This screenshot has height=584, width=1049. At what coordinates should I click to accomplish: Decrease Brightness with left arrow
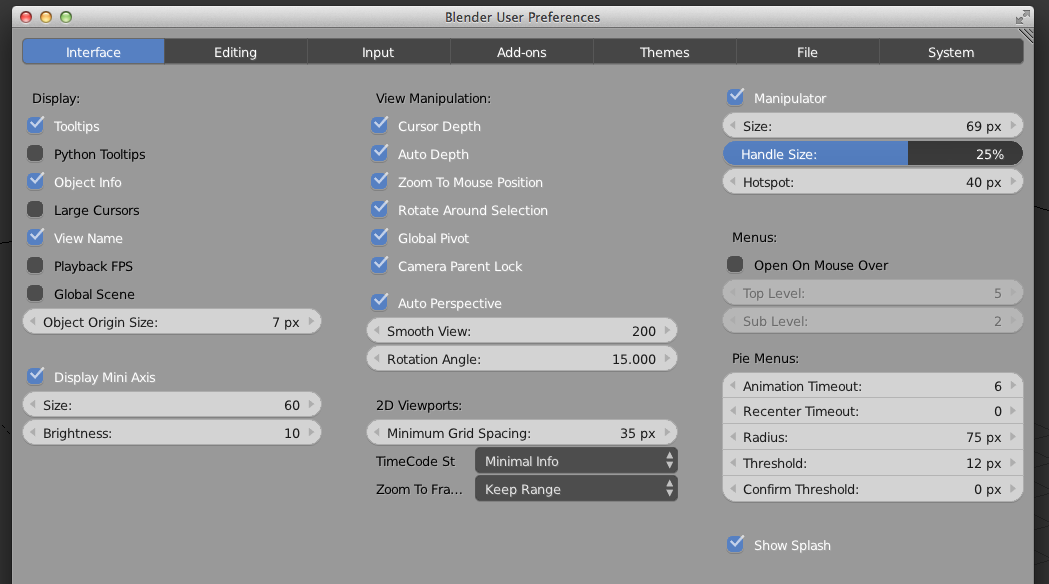click(x=32, y=433)
